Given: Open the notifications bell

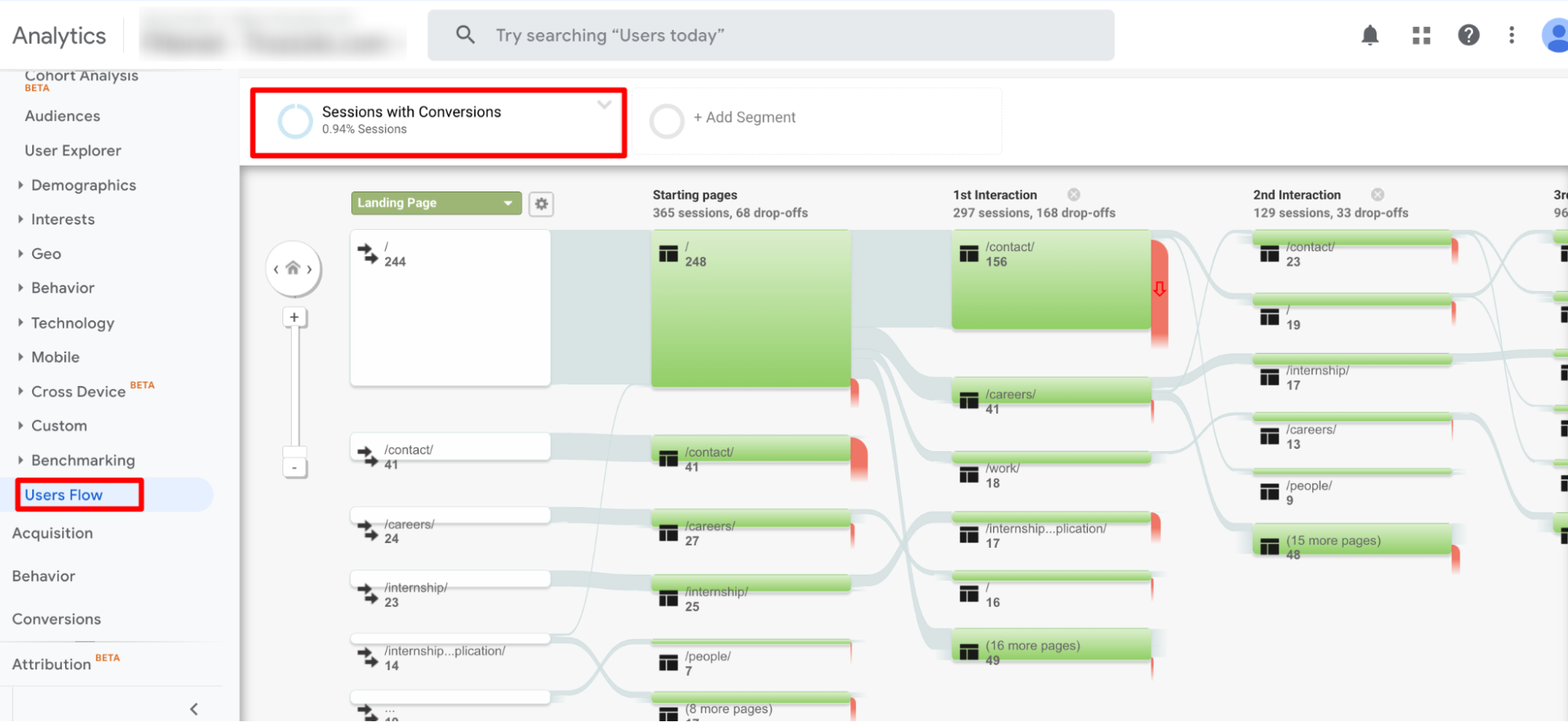Looking at the screenshot, I should coord(1370,35).
